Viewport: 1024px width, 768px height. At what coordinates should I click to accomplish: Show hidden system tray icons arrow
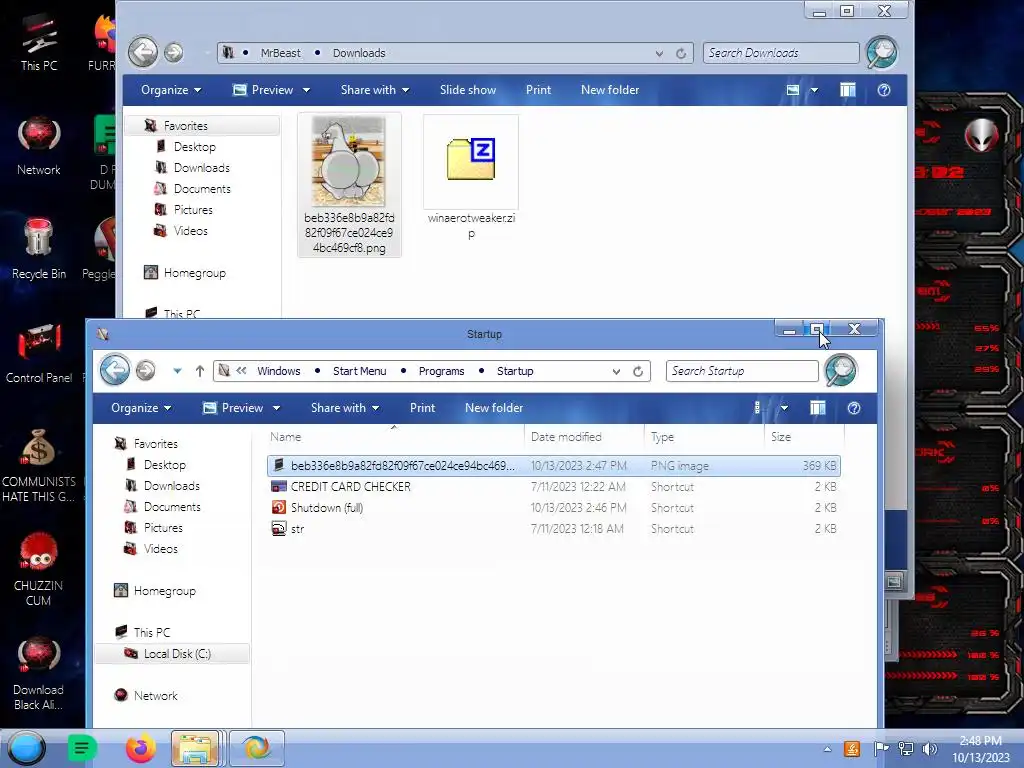tap(827, 749)
